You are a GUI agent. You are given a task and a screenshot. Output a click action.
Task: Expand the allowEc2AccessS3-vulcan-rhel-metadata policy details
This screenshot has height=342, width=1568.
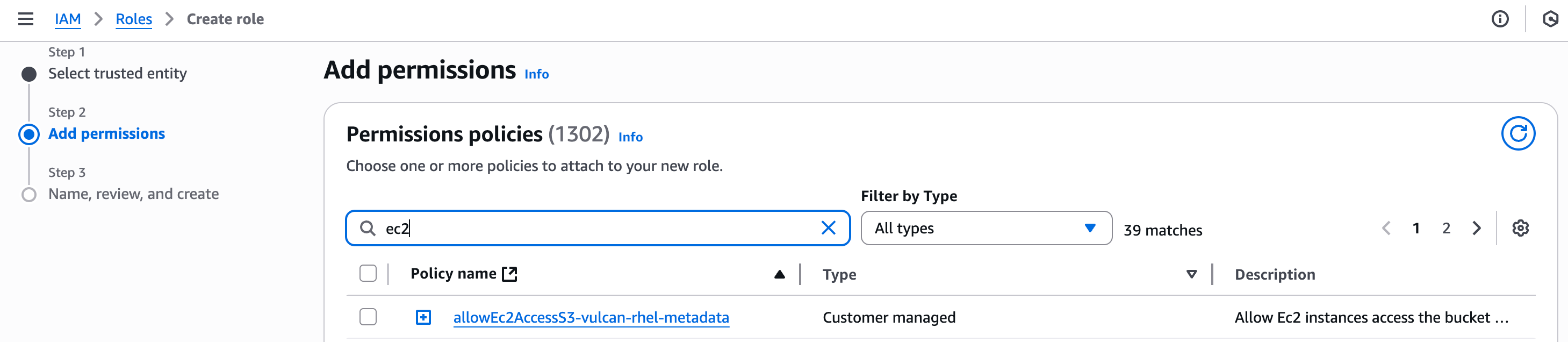click(423, 317)
